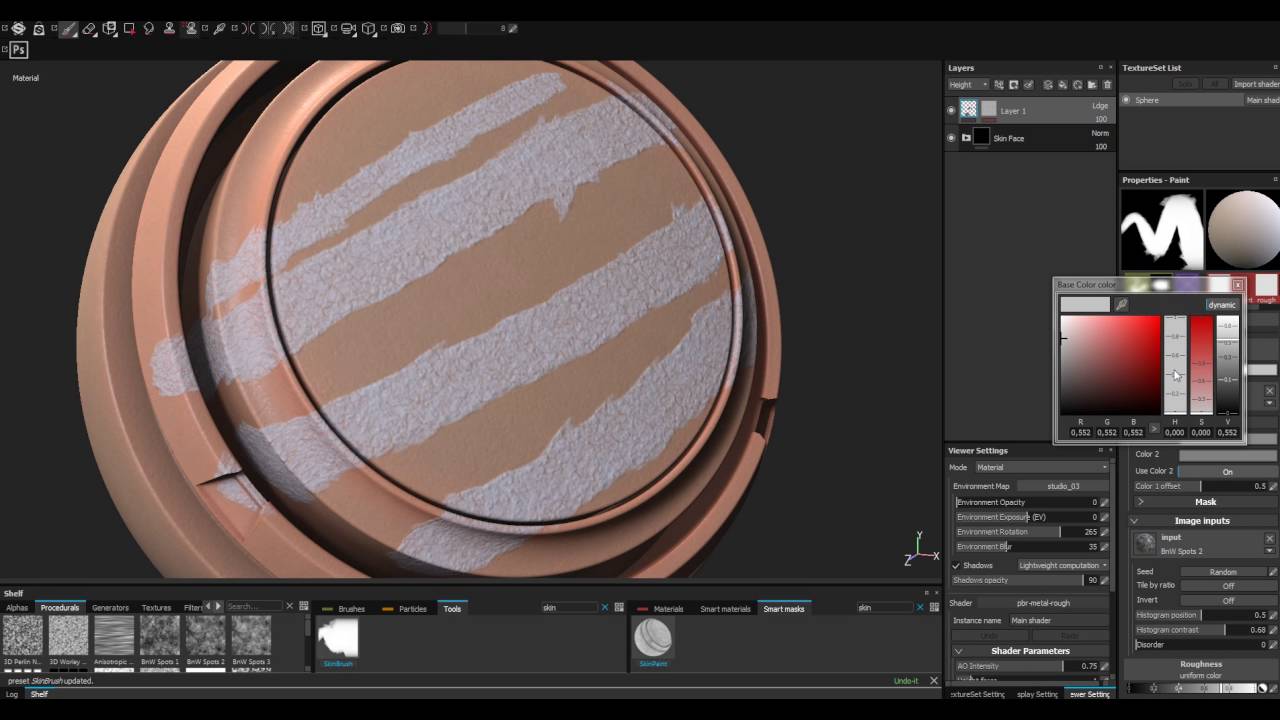The image size is (1280, 720).
Task: Click the Color 2 swatch
Action: point(1227,454)
